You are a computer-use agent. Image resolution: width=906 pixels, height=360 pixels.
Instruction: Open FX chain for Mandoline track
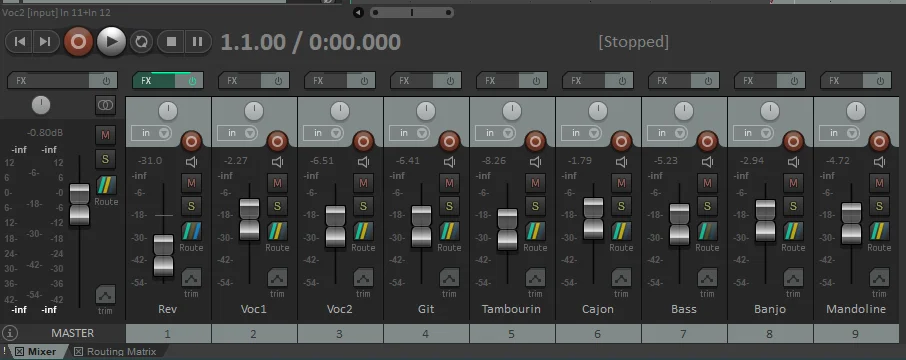[842, 81]
